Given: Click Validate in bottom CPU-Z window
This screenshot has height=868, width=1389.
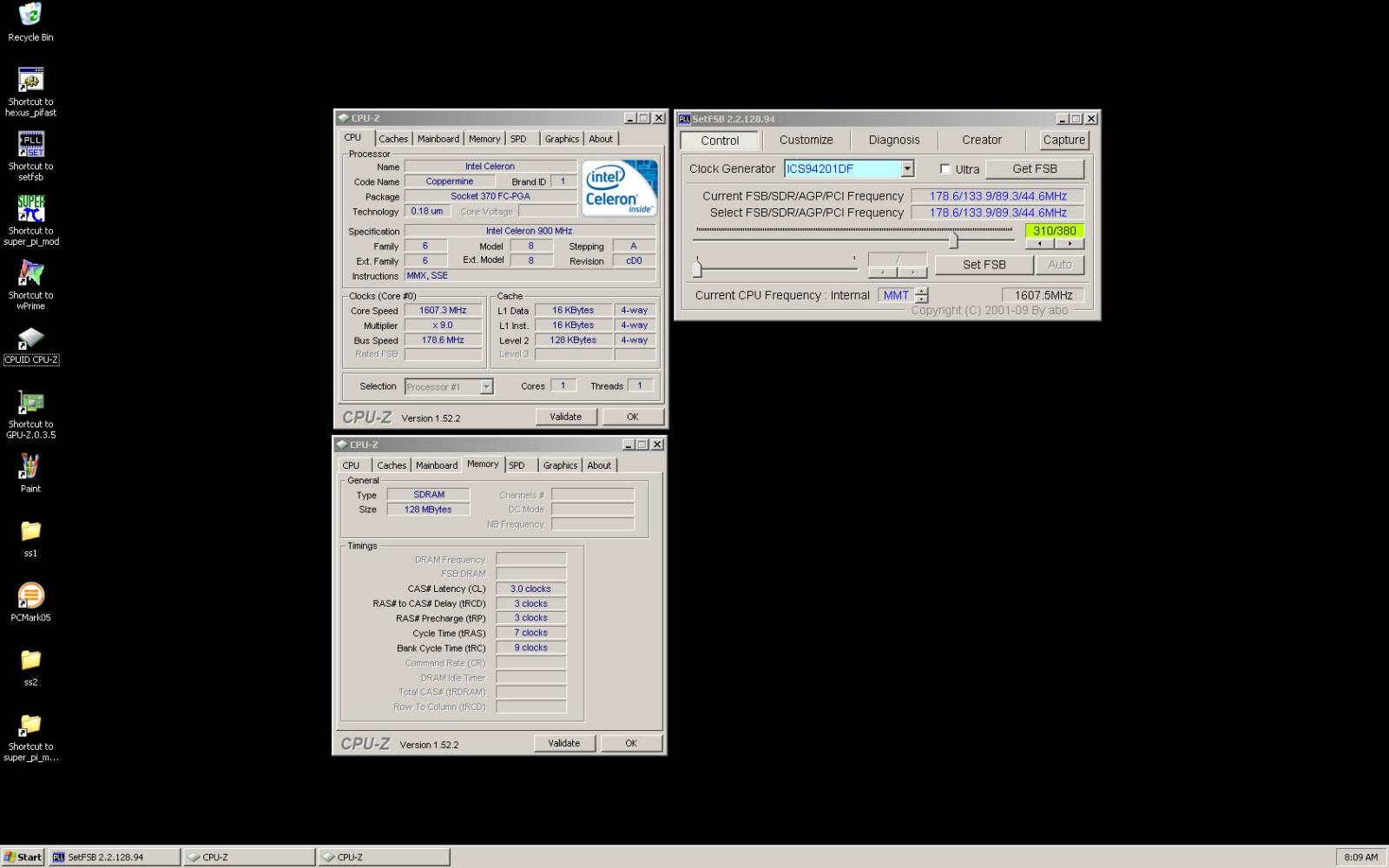Looking at the screenshot, I should (563, 743).
